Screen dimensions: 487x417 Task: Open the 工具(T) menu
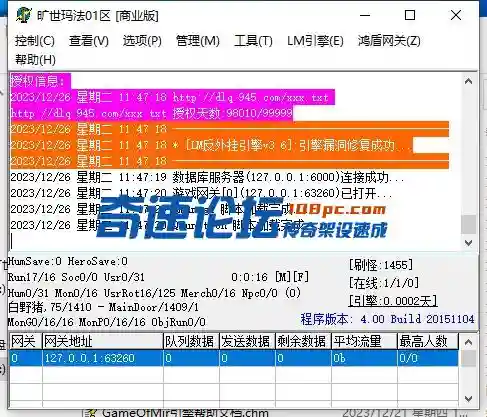click(x=253, y=41)
